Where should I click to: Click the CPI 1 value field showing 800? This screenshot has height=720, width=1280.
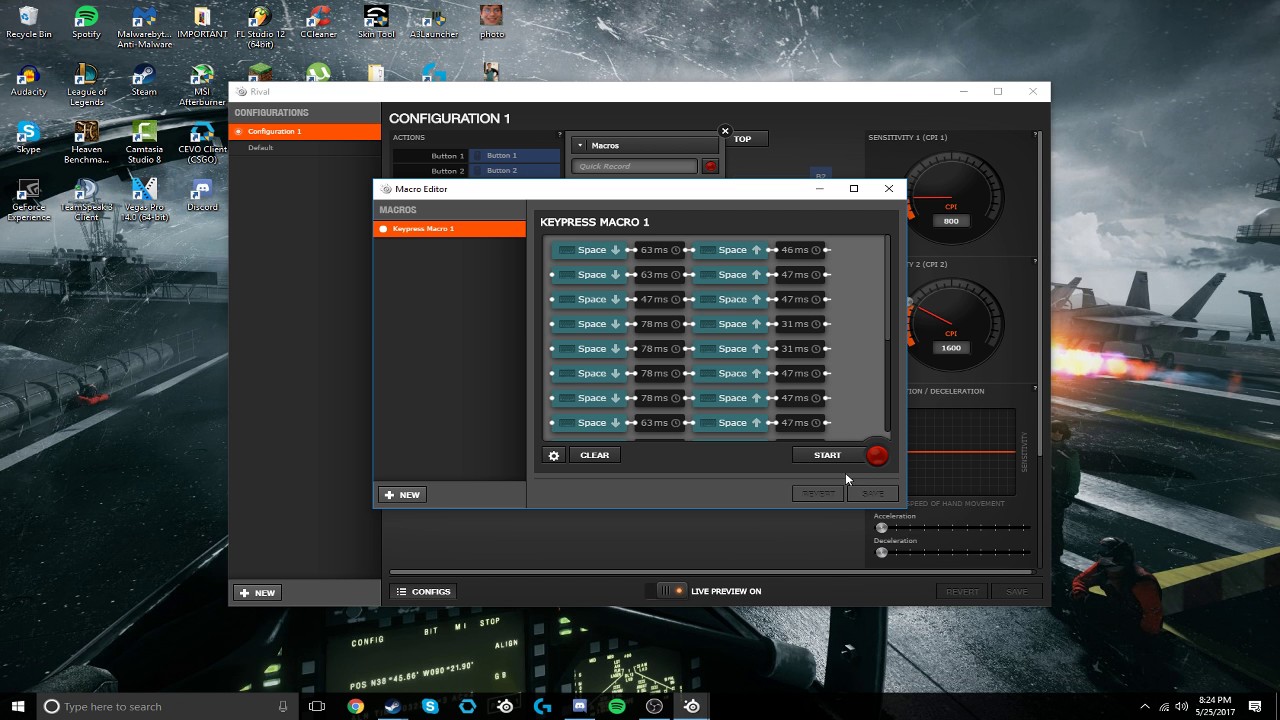pyautogui.click(x=951, y=221)
